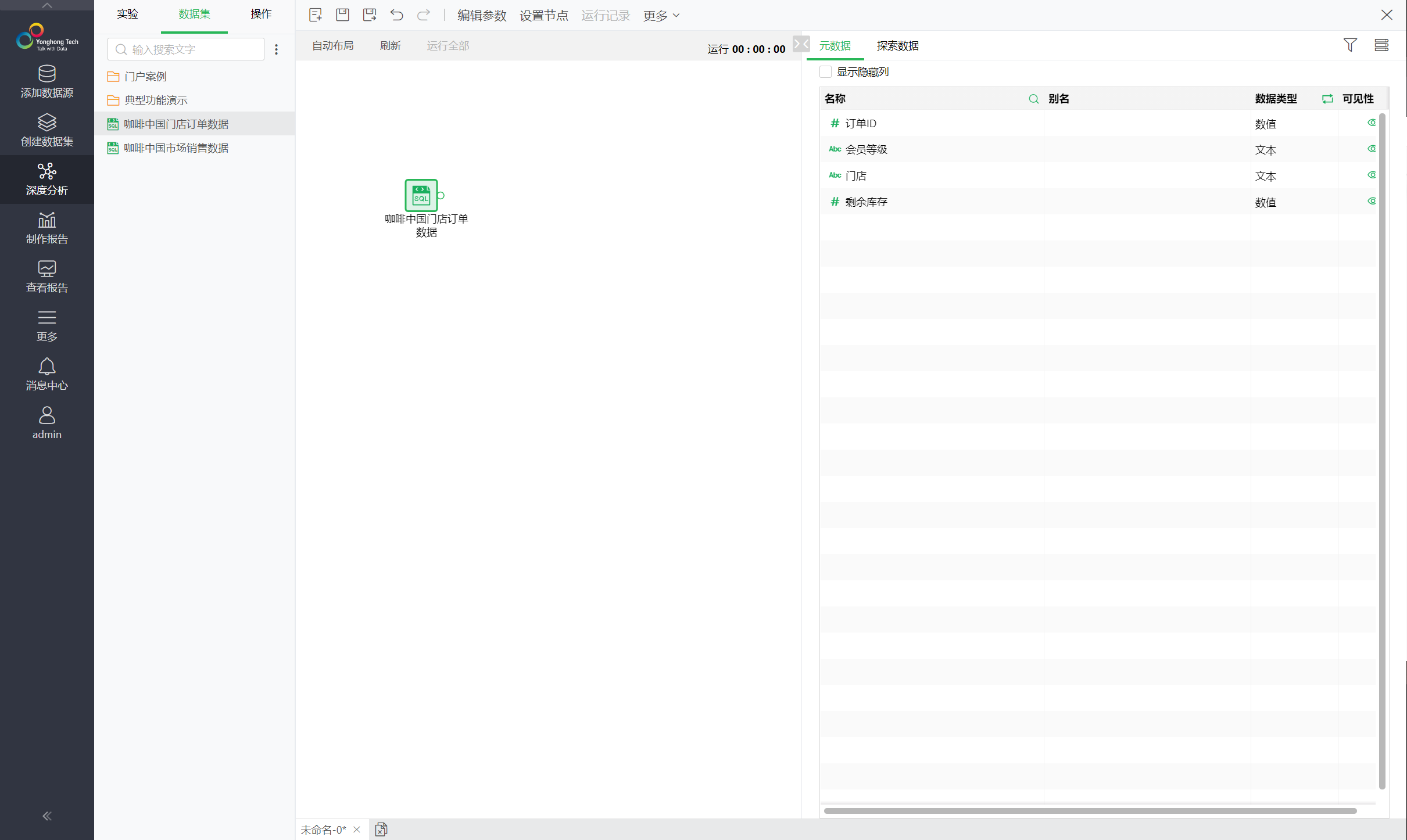Select the 订单ID column row

coord(1098,123)
